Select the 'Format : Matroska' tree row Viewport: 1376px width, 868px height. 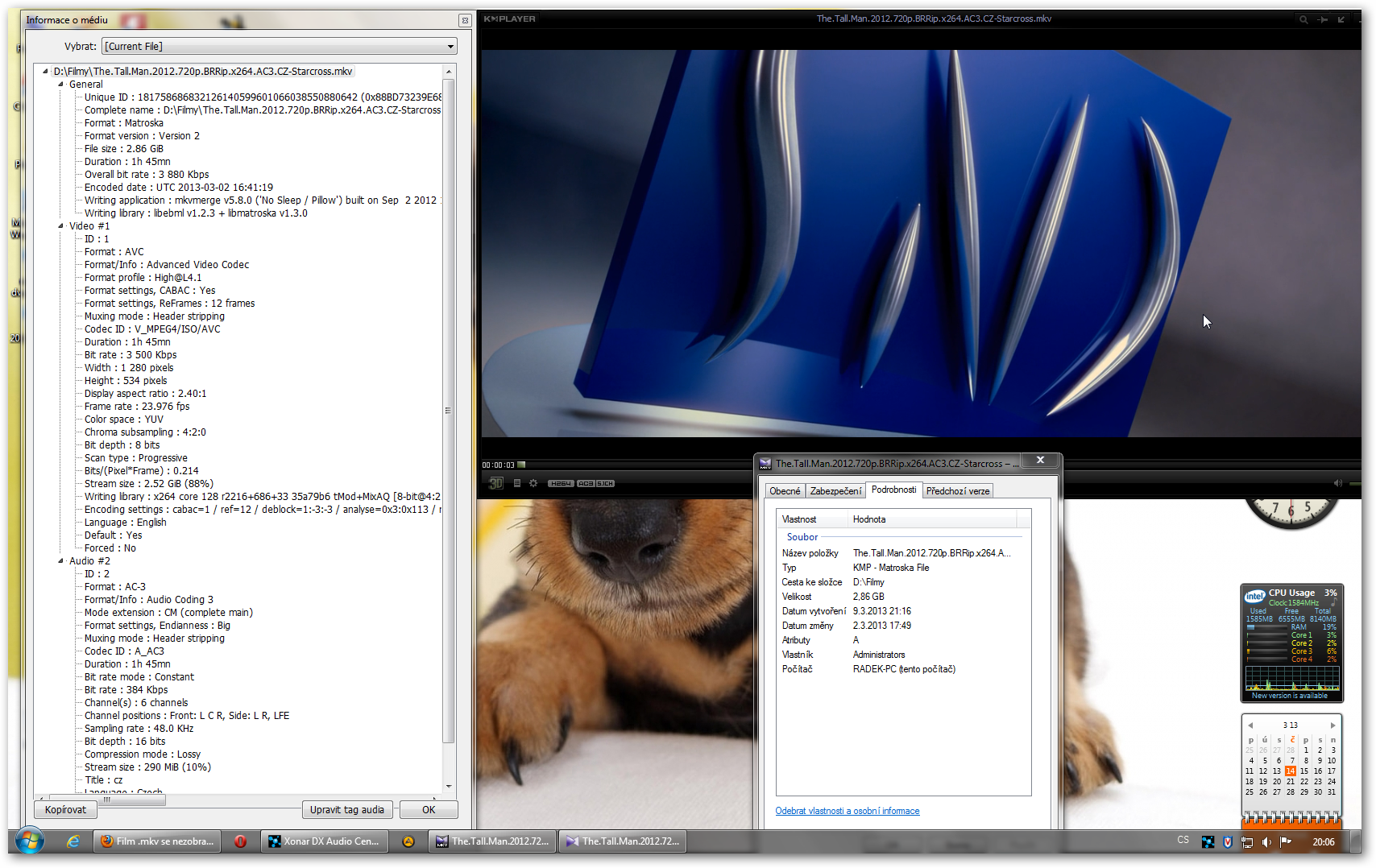[x=124, y=123]
